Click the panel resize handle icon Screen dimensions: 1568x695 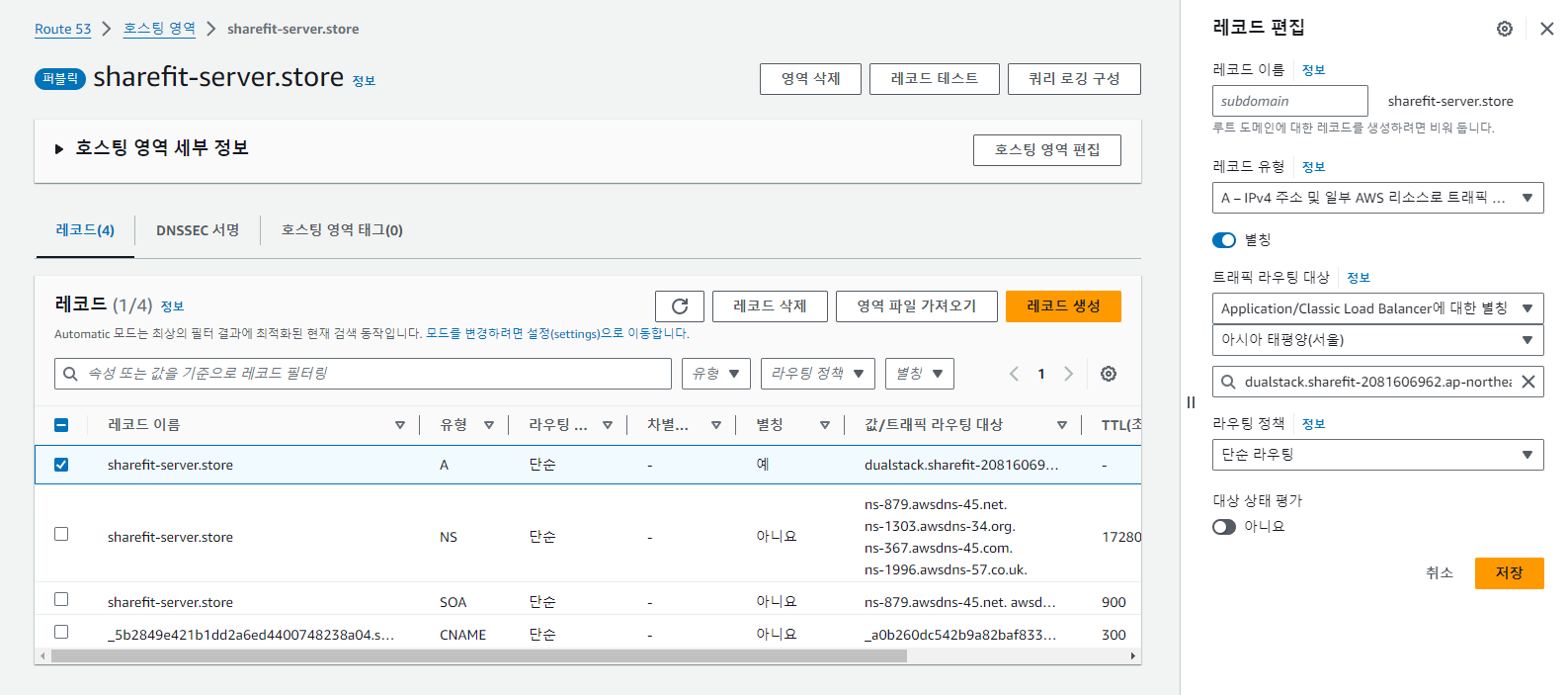1191,402
